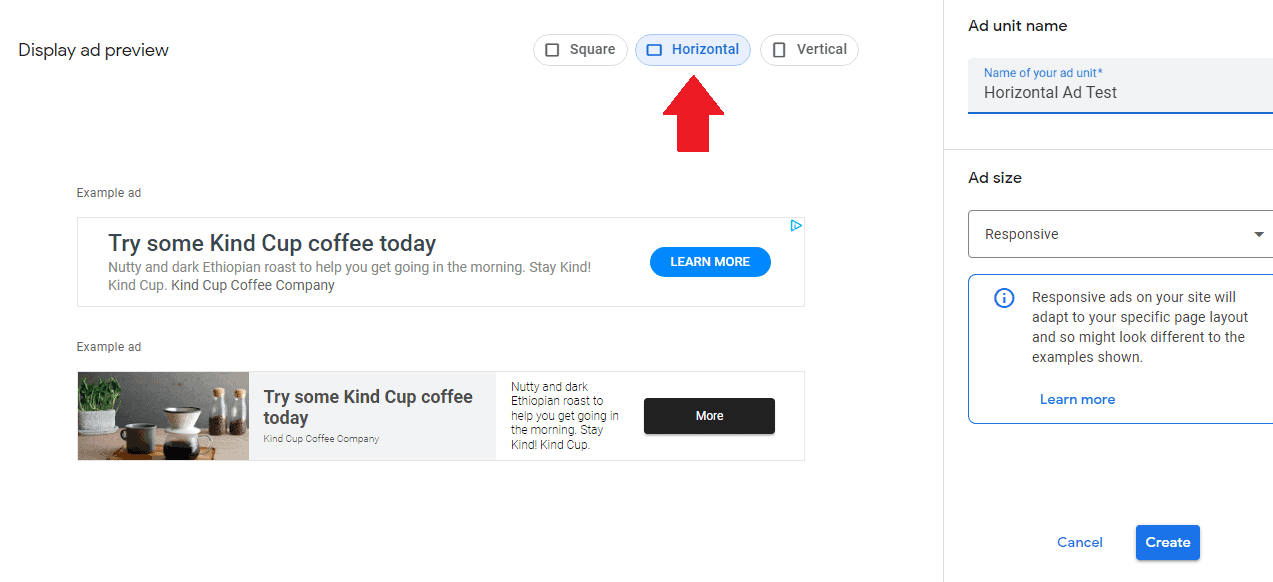Click the black More ad button
The height and width of the screenshot is (582, 1273).
click(x=709, y=416)
